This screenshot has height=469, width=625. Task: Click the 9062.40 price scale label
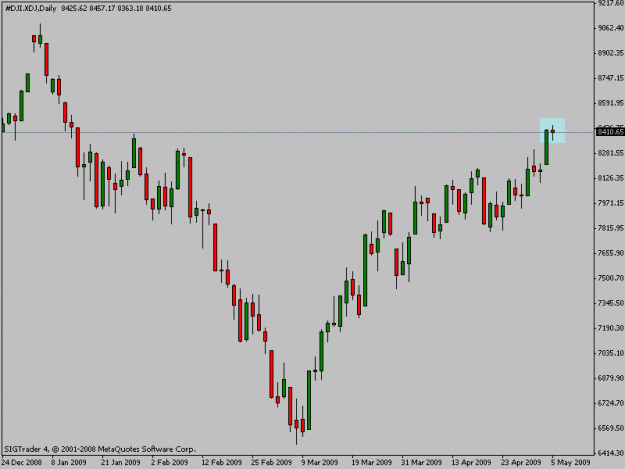pyautogui.click(x=611, y=28)
